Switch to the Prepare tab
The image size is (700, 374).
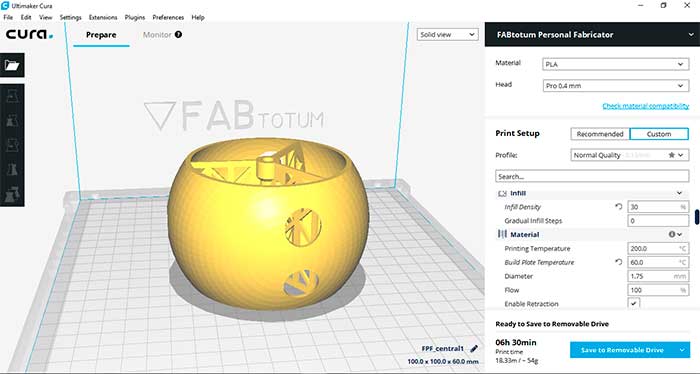click(101, 35)
